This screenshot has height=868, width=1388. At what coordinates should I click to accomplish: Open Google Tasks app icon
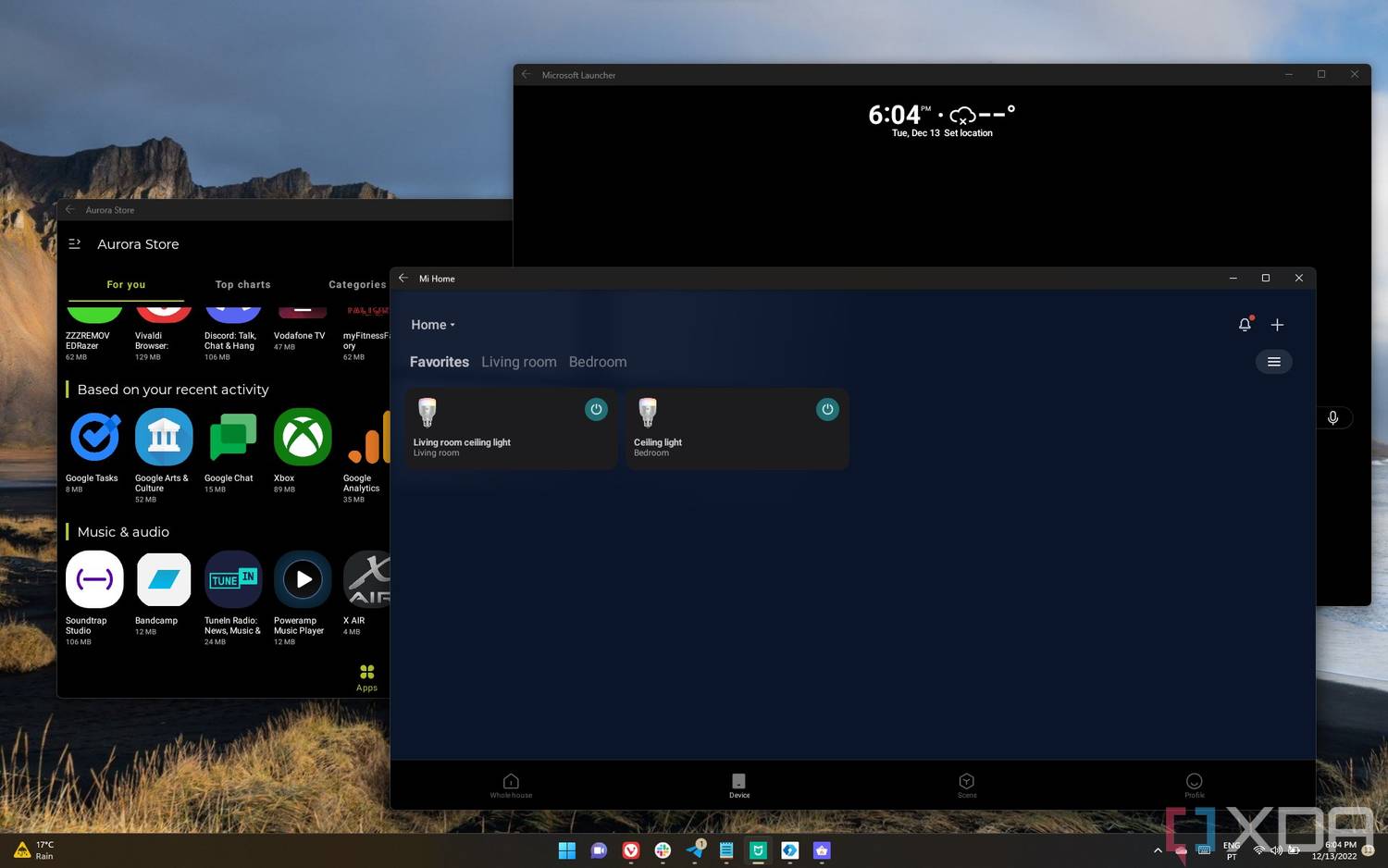tap(94, 437)
